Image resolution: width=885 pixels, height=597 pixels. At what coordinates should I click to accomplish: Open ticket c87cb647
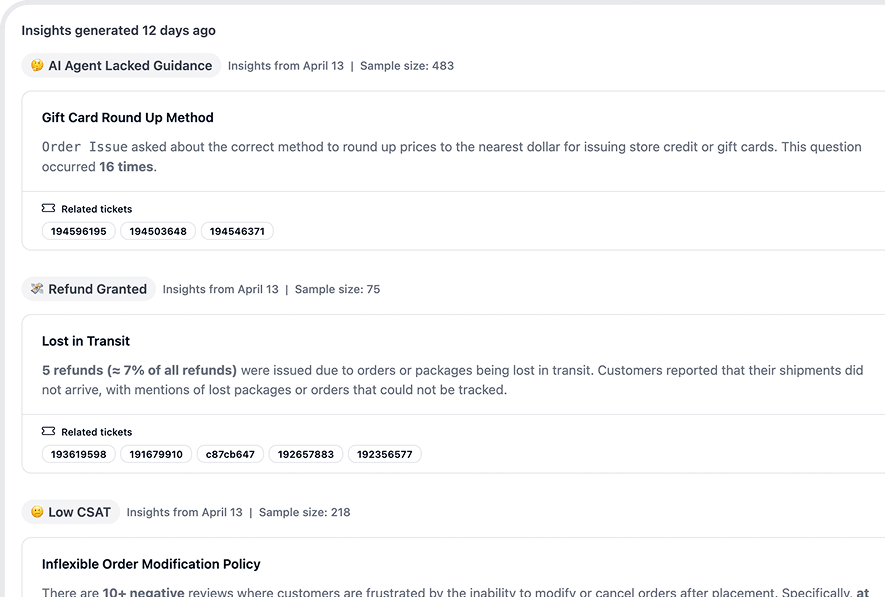(229, 453)
